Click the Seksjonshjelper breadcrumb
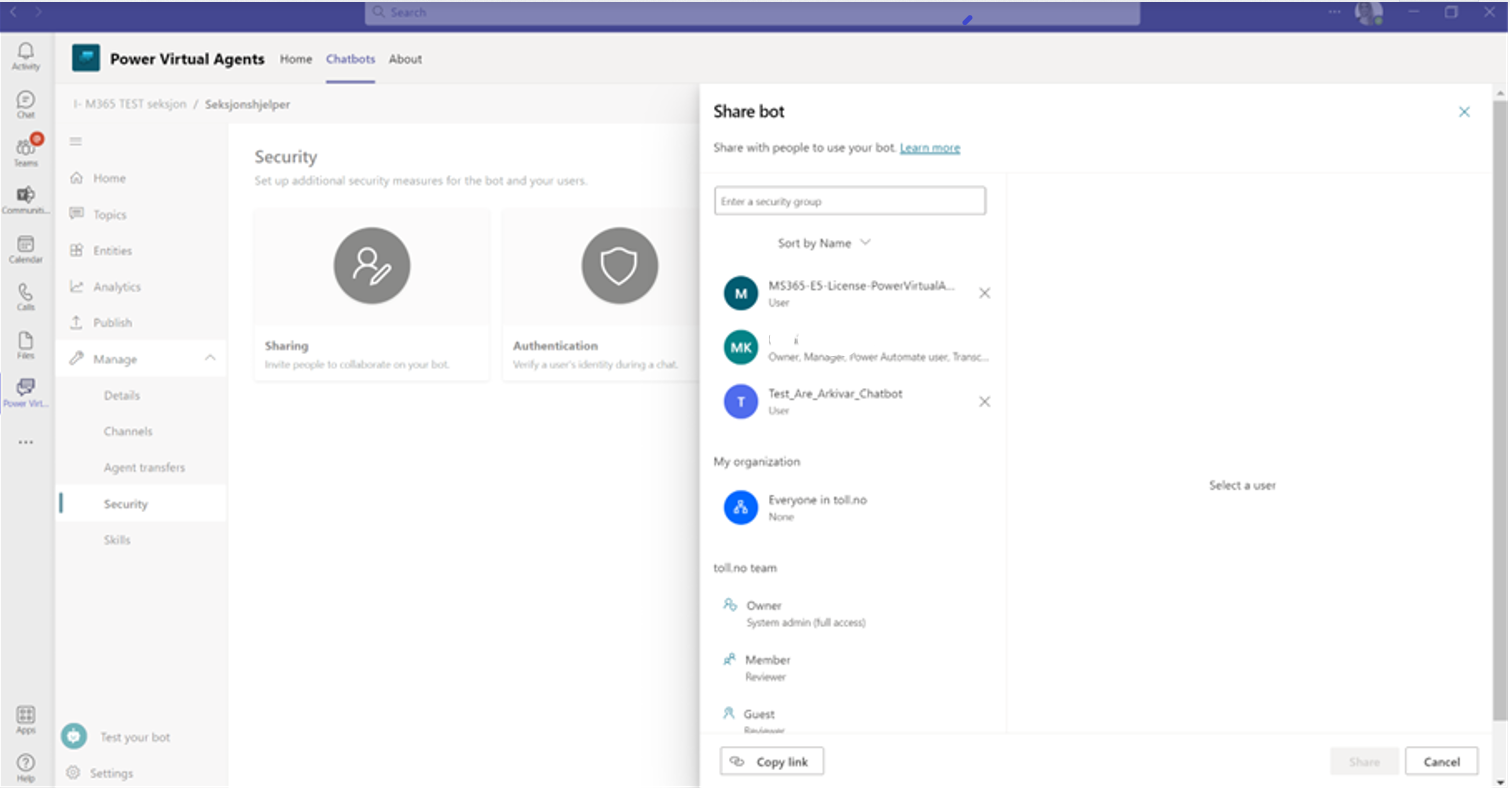The width and height of the screenshot is (1510, 810). [x=247, y=104]
